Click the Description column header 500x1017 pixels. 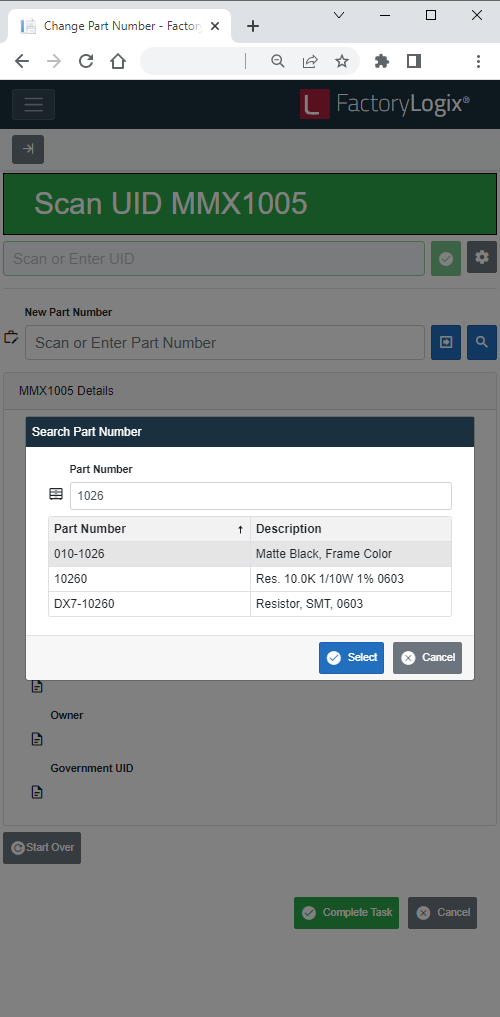(x=351, y=529)
